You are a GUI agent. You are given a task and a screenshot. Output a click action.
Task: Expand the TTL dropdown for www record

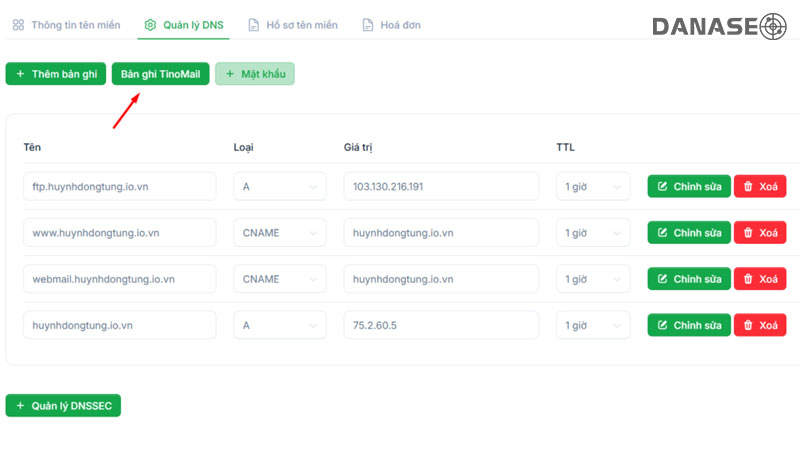tap(593, 233)
